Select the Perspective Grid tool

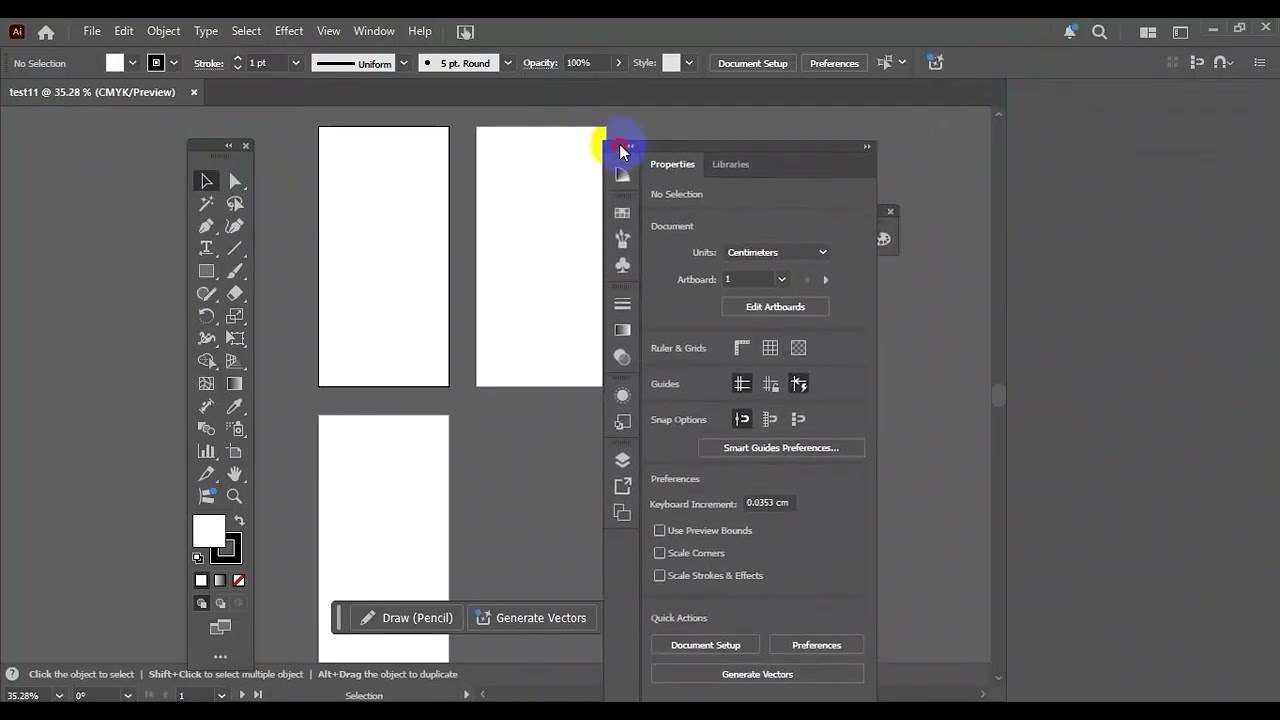(235, 361)
